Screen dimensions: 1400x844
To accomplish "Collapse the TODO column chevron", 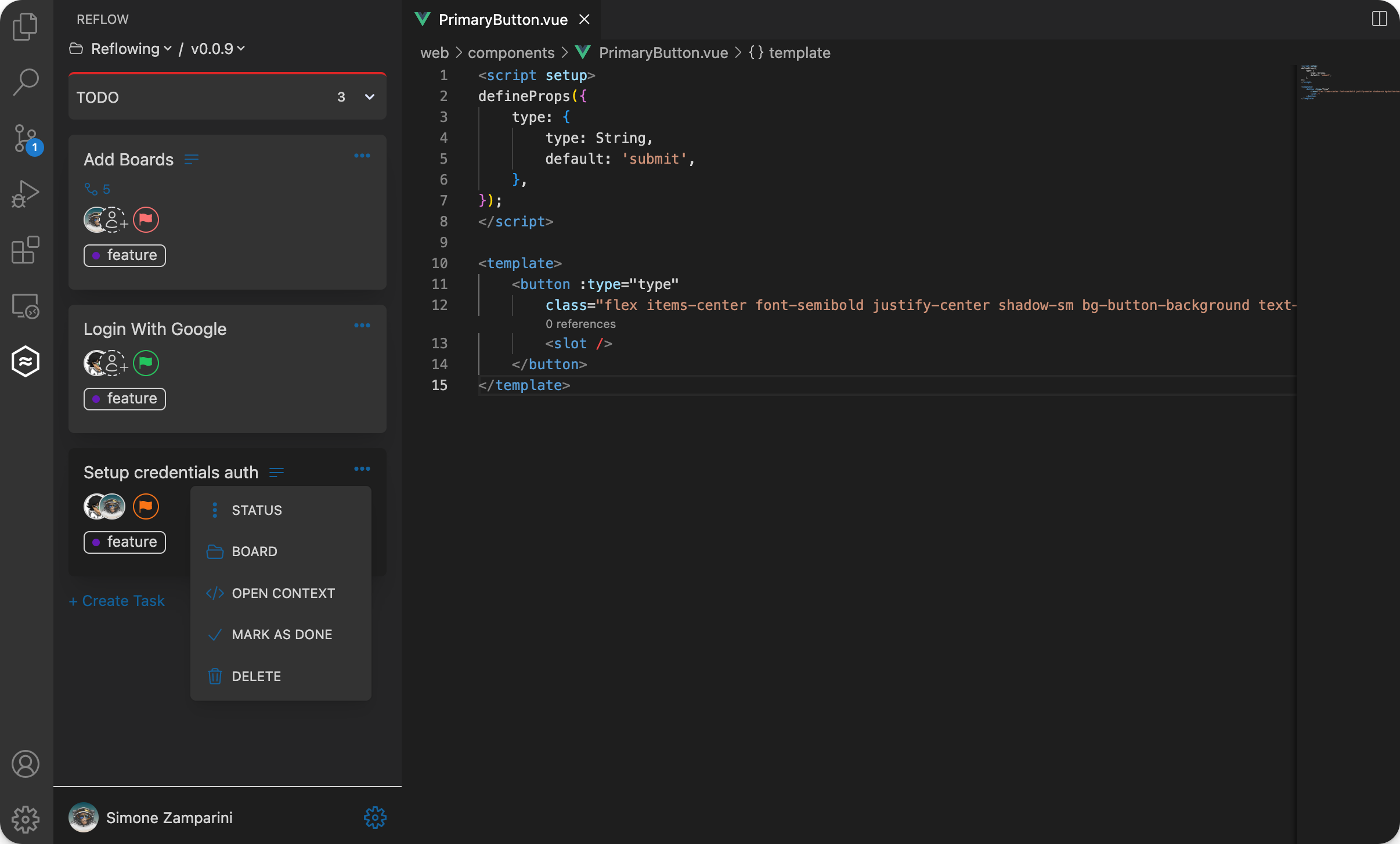I will 370,97.
